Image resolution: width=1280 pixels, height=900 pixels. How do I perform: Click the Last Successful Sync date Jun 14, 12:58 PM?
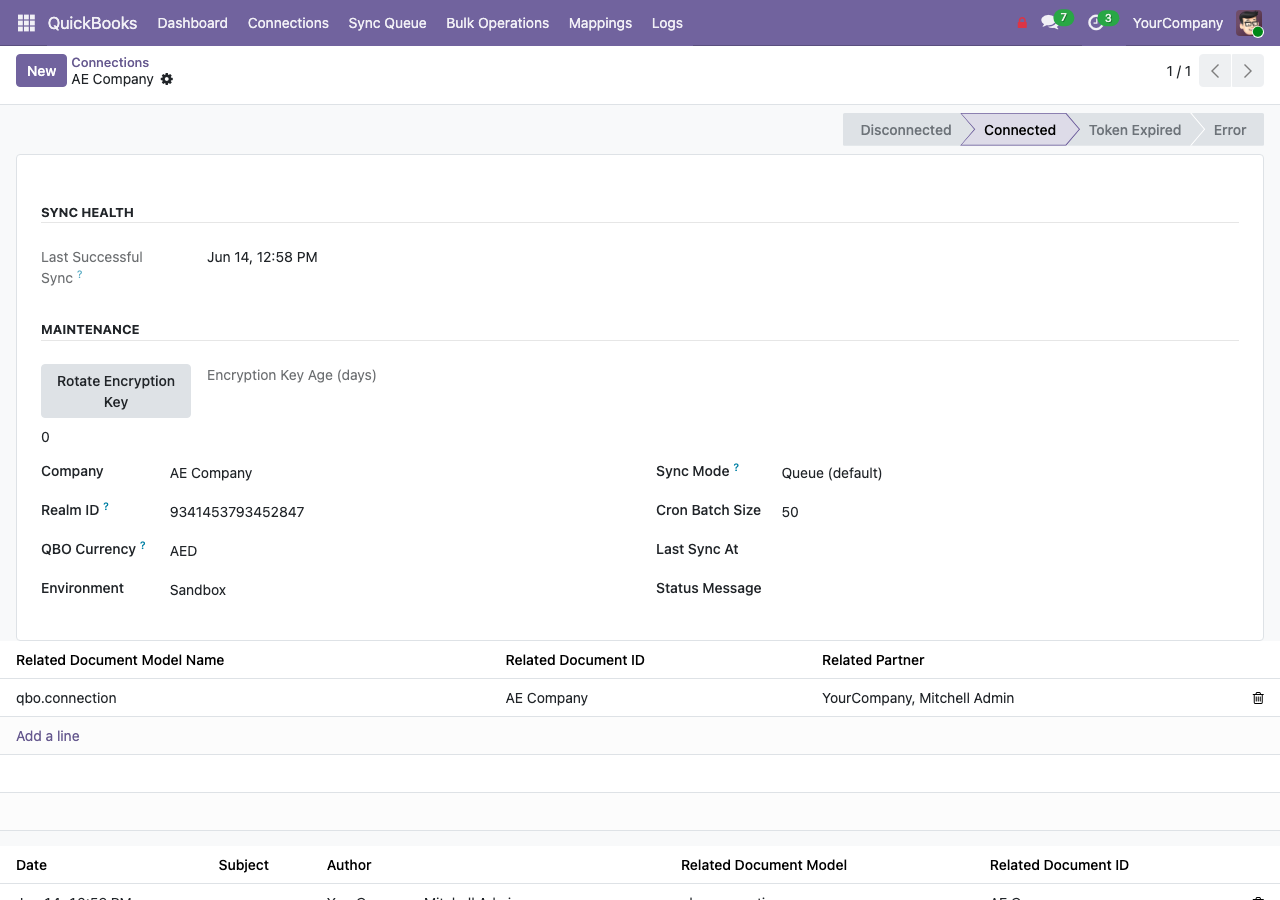click(262, 257)
